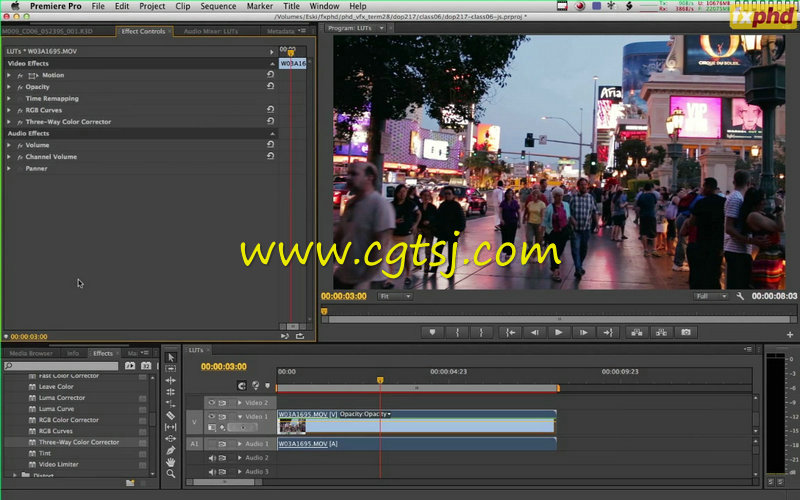800x500 pixels.
Task: Open the Apple menu
Action: pyautogui.click(x=15, y=6)
